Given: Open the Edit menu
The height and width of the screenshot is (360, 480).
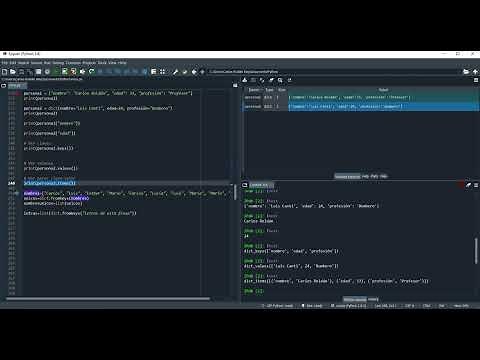Looking at the screenshot, I should point(13,63).
